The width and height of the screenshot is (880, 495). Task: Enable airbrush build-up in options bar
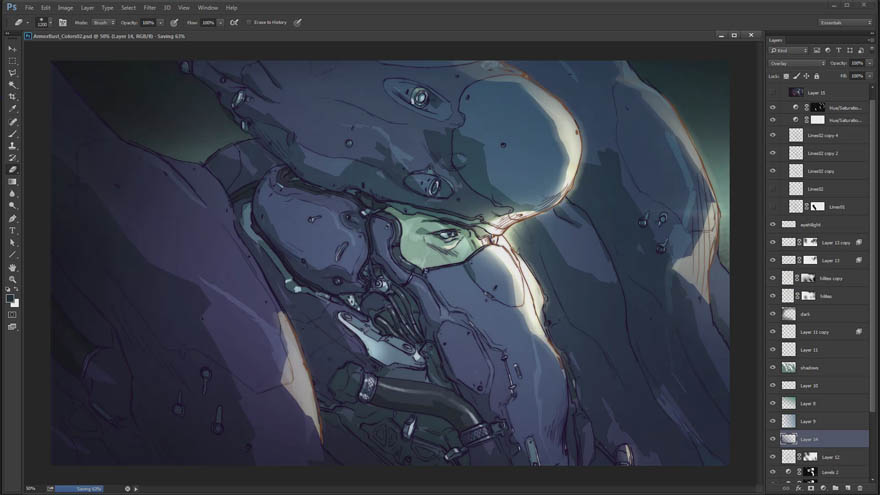[234, 22]
